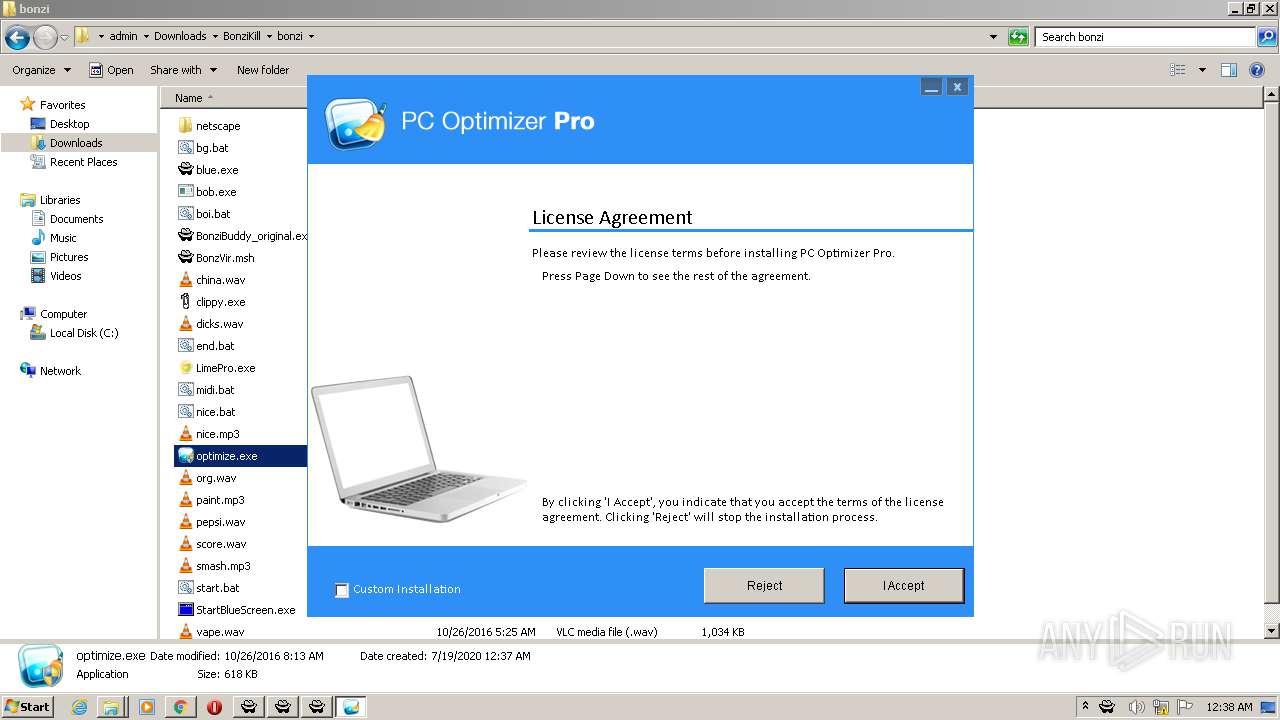Image resolution: width=1280 pixels, height=720 pixels.
Task: Expand the dropdown after bonzi in breadcrumb
Action: tap(311, 36)
